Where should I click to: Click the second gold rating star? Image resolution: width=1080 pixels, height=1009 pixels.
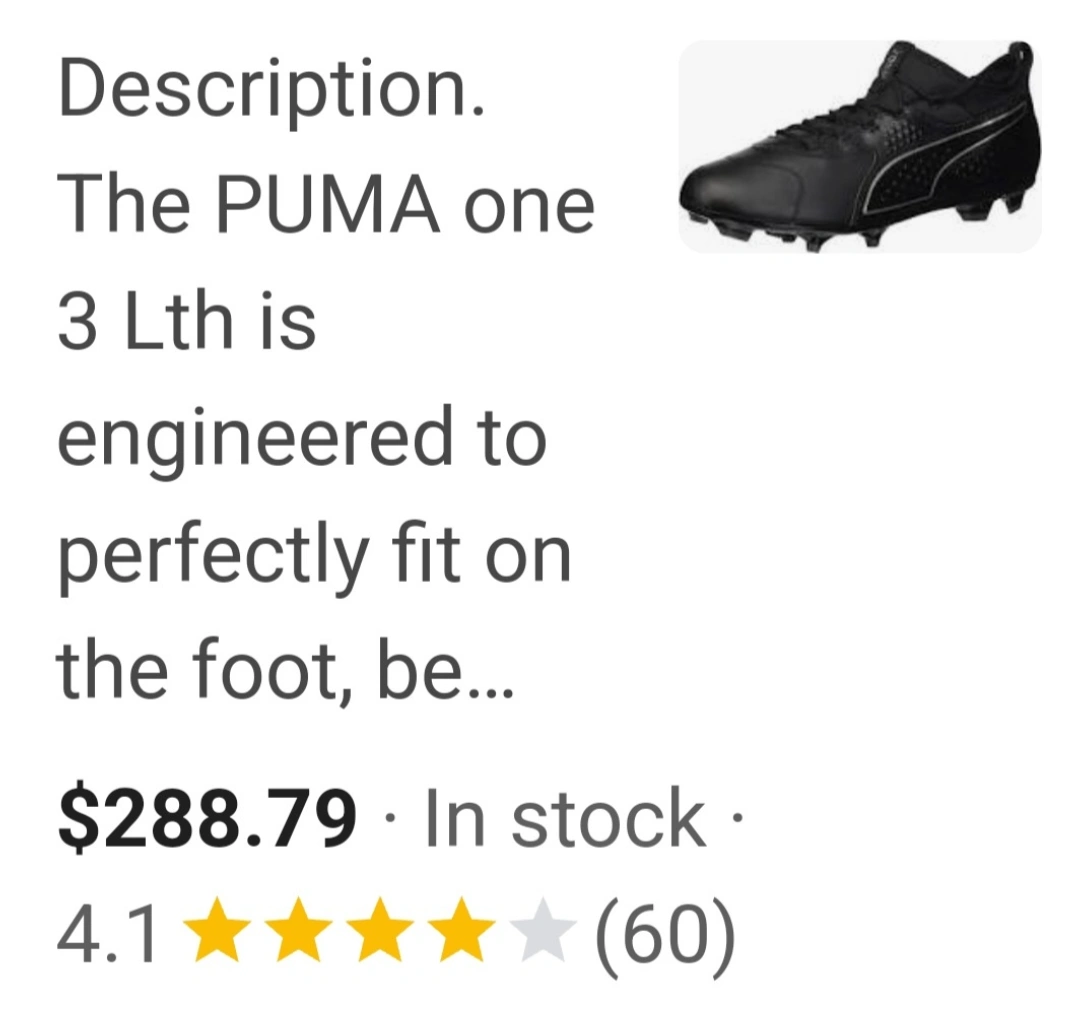[298, 930]
